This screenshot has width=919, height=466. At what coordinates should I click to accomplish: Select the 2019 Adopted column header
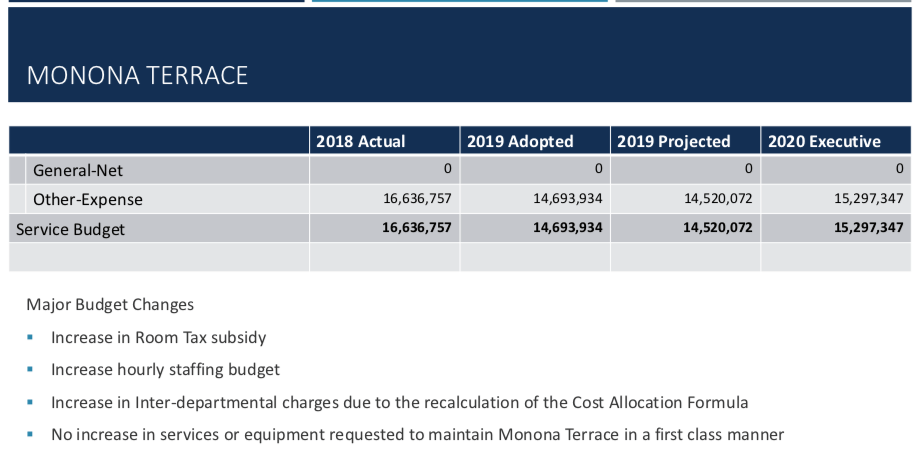click(x=520, y=141)
